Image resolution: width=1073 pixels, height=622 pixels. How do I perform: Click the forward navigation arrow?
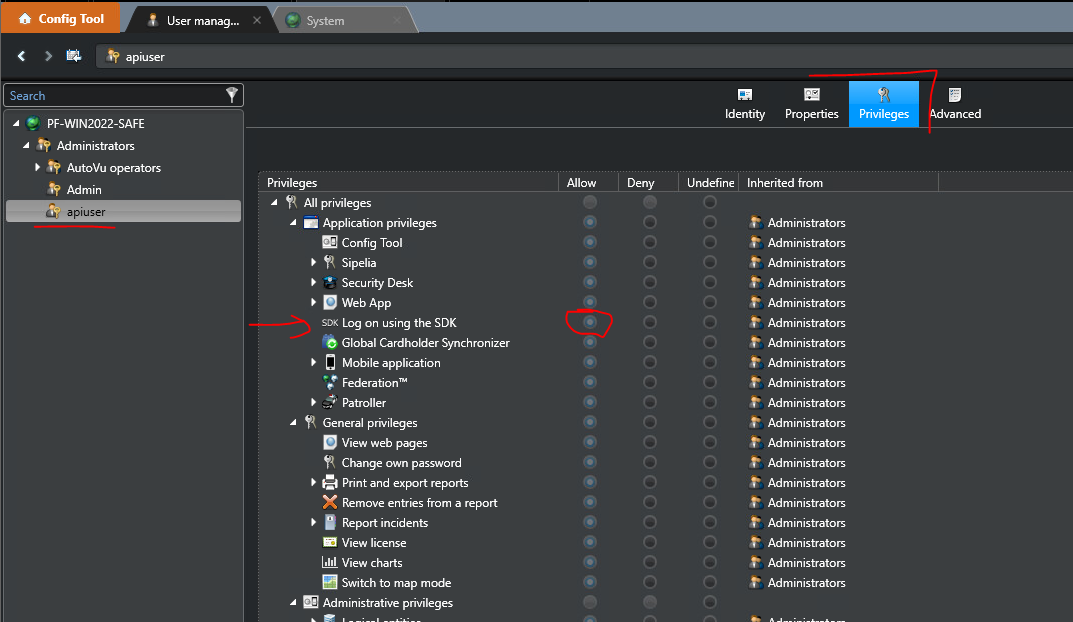(48, 56)
